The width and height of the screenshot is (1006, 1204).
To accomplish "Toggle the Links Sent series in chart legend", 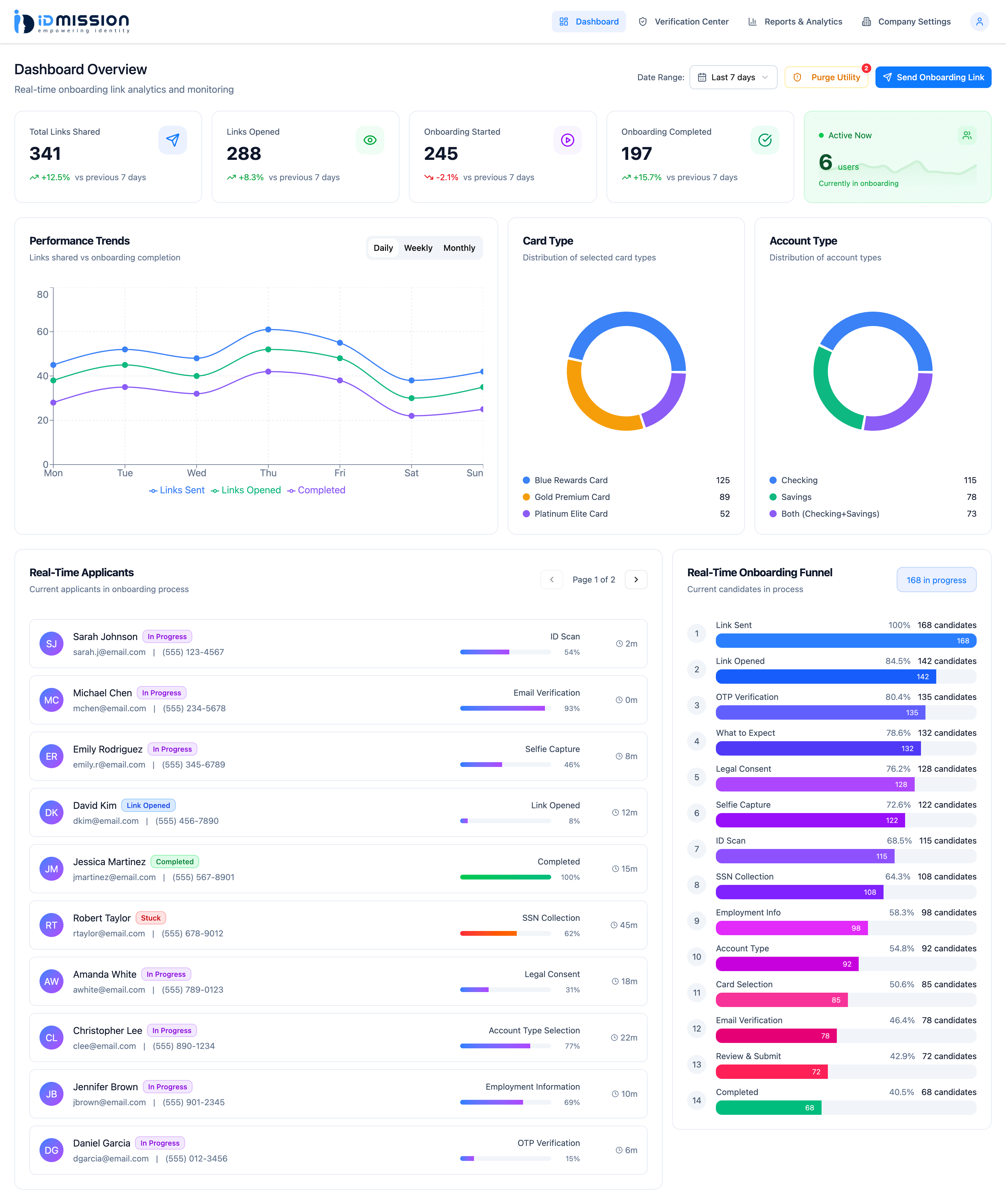I will pos(177,490).
